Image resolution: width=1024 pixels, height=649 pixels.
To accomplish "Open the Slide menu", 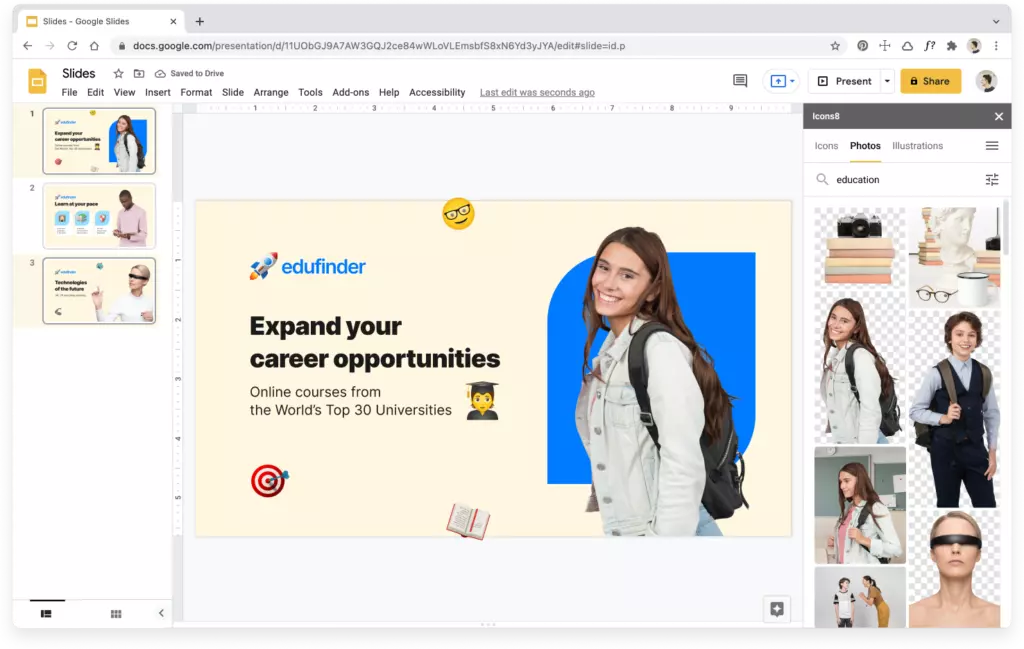I will pos(232,93).
